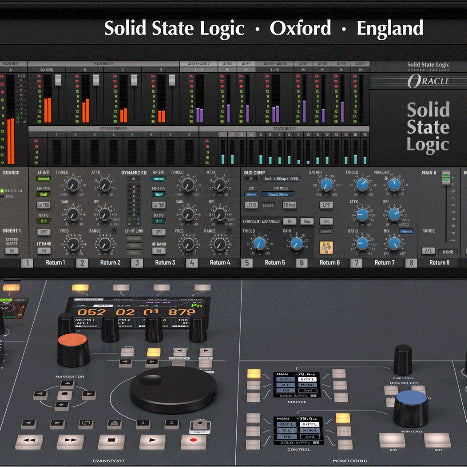Viewport: 467px width, 467px height.
Task: Hit the stop transport button
Action: pos(111,442)
